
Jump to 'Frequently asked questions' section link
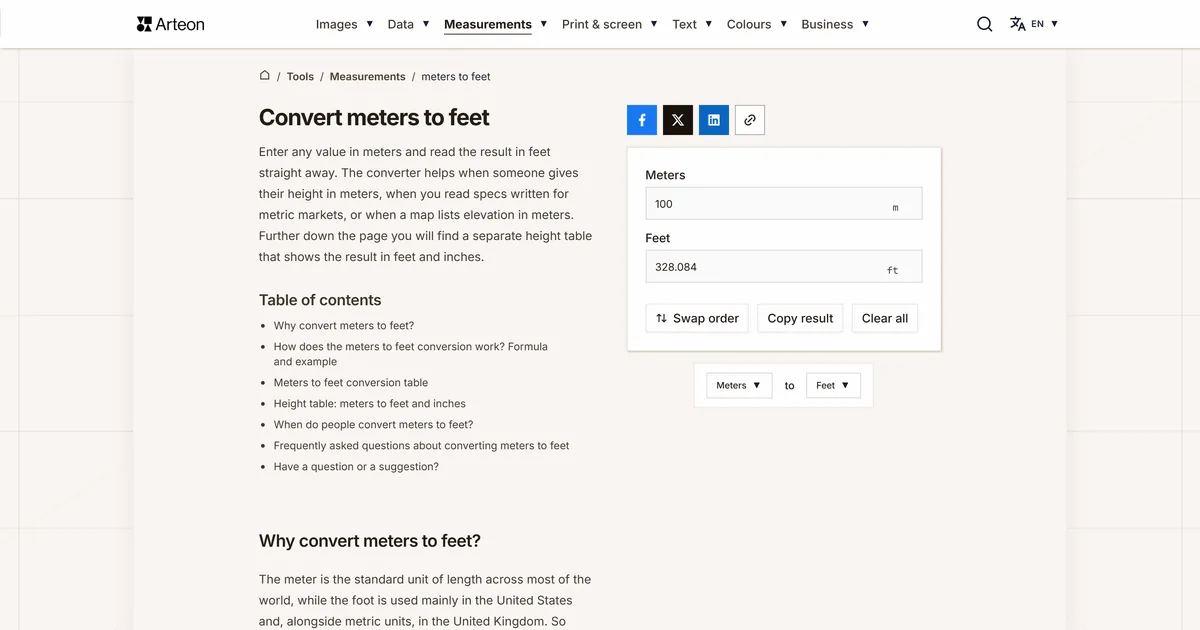(x=422, y=445)
